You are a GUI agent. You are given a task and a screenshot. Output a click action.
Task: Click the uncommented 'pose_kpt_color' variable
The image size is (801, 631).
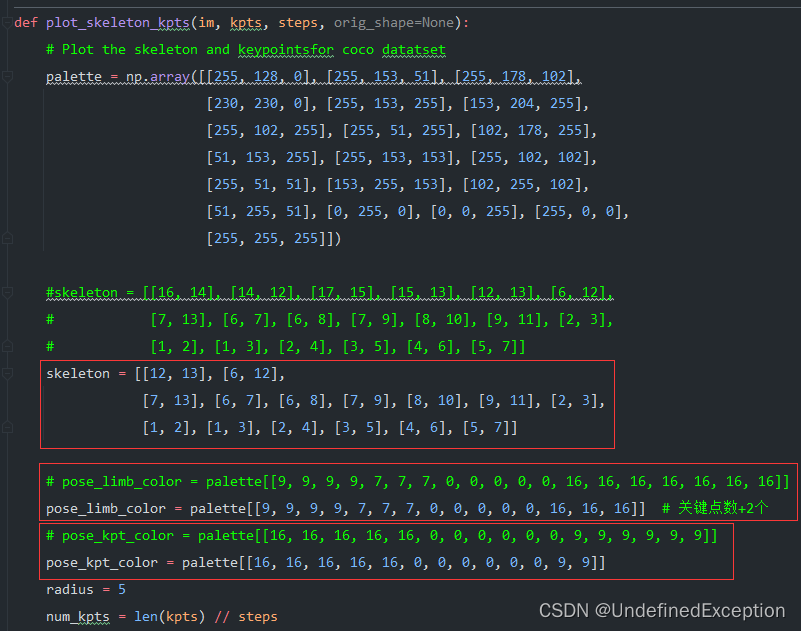click(x=102, y=563)
